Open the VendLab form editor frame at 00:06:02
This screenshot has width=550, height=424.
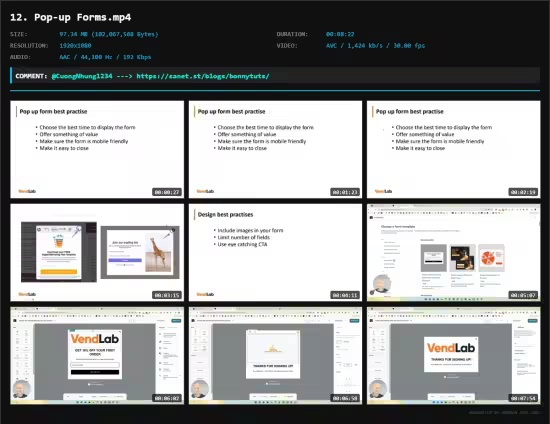click(x=97, y=356)
